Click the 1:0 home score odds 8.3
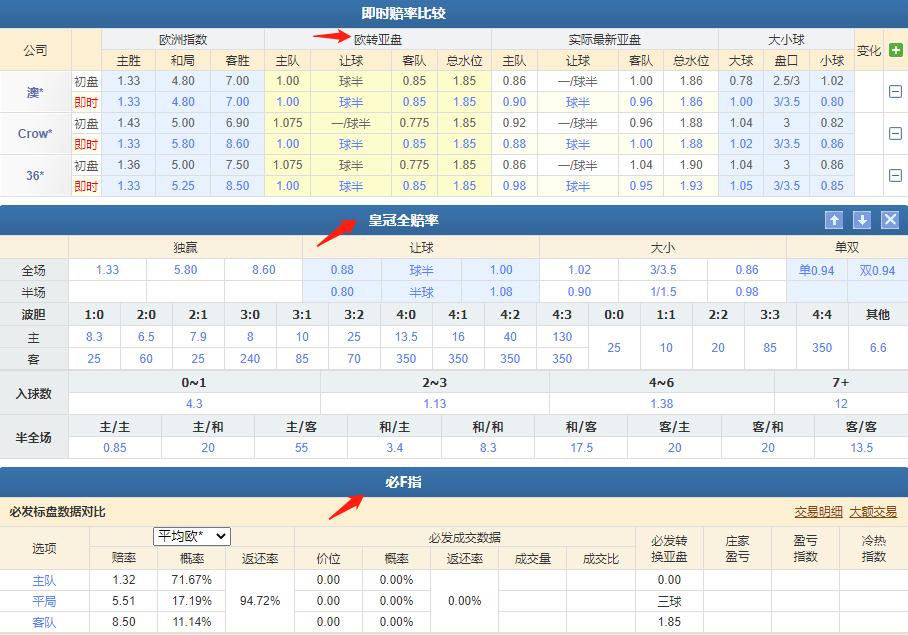This screenshot has width=908, height=635. [94, 338]
